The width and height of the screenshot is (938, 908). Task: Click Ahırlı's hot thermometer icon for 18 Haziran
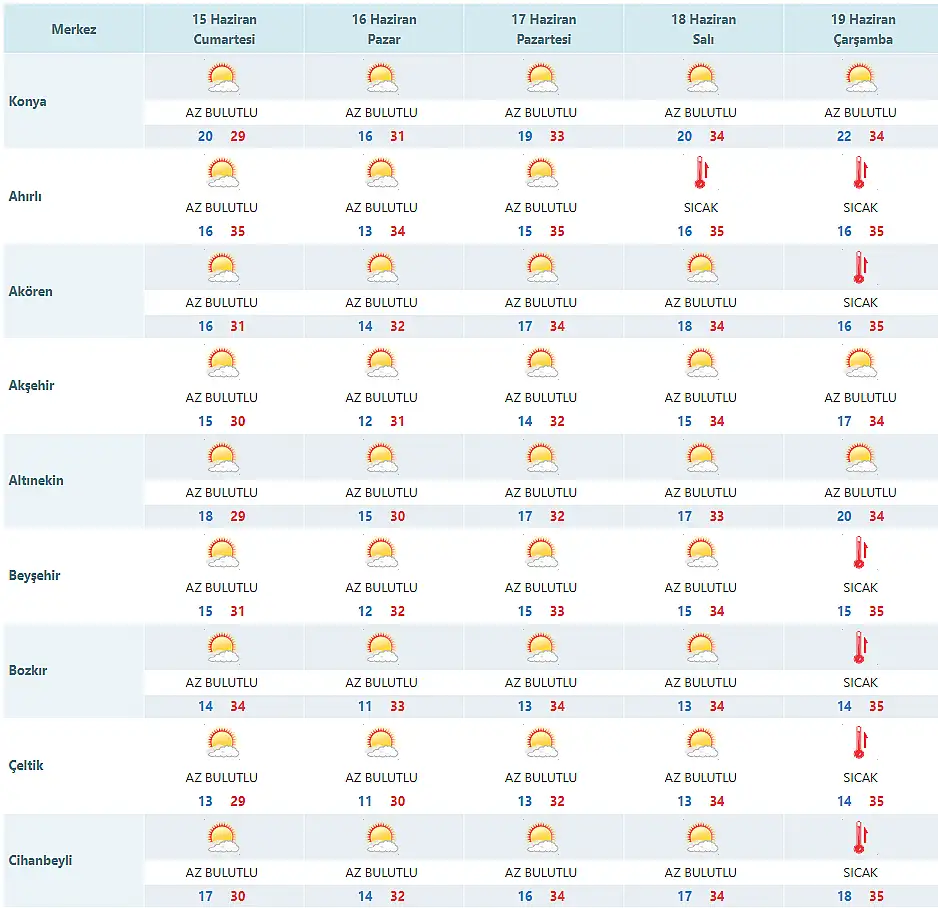(700, 173)
